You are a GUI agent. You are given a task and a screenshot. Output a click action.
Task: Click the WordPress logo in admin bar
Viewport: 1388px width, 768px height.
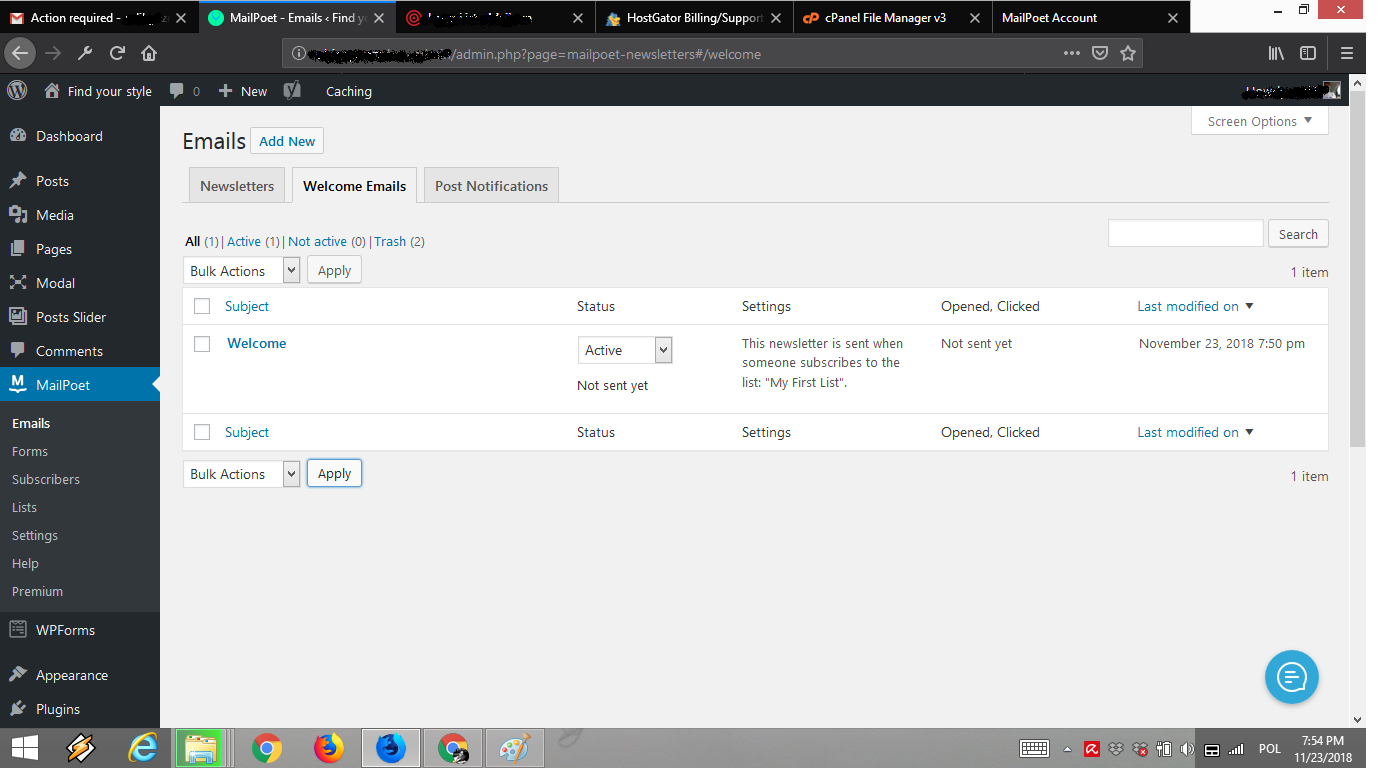[17, 90]
